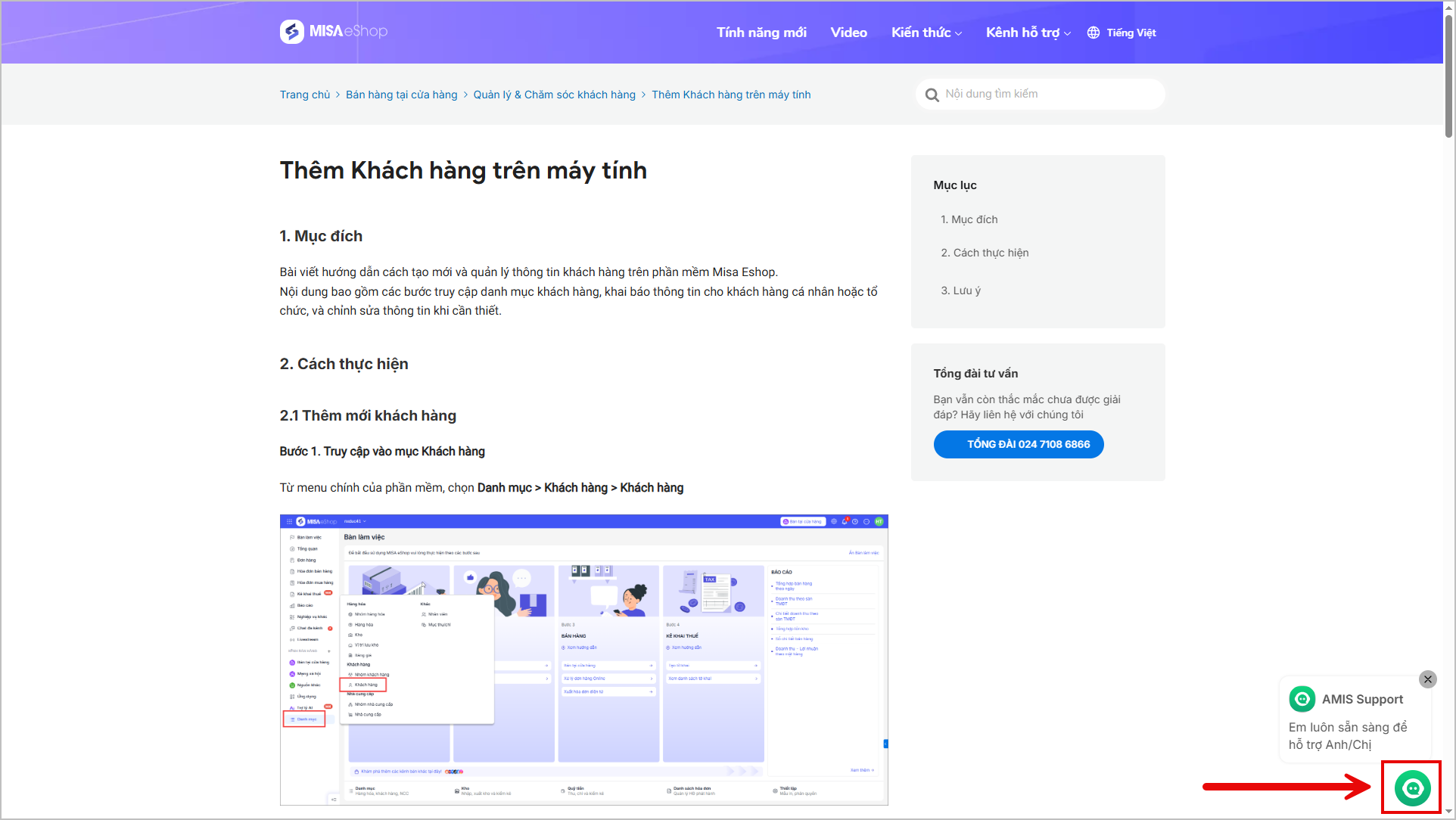Image resolution: width=1456 pixels, height=820 pixels.
Task: Click the "2. Cách thực hiện" section heading
Action: [344, 364]
